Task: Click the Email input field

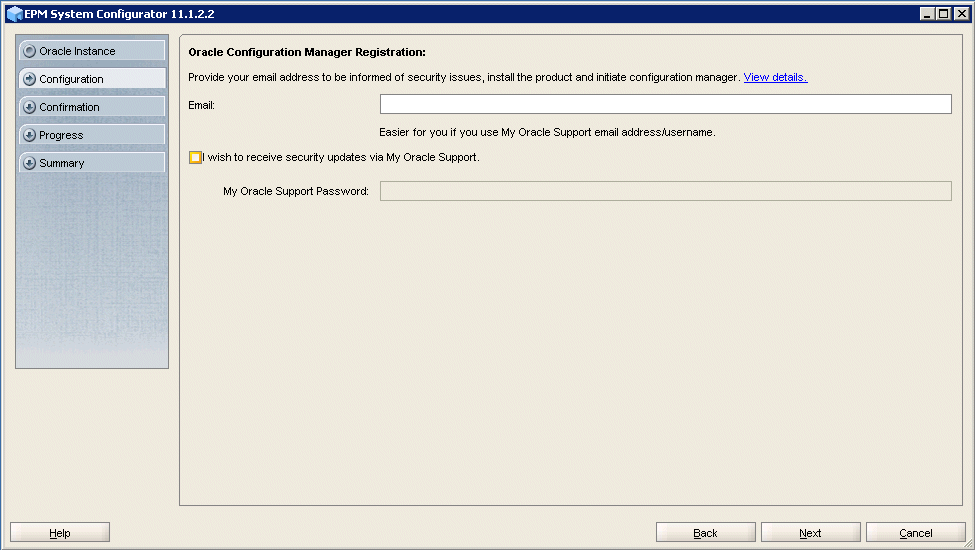Action: point(665,104)
